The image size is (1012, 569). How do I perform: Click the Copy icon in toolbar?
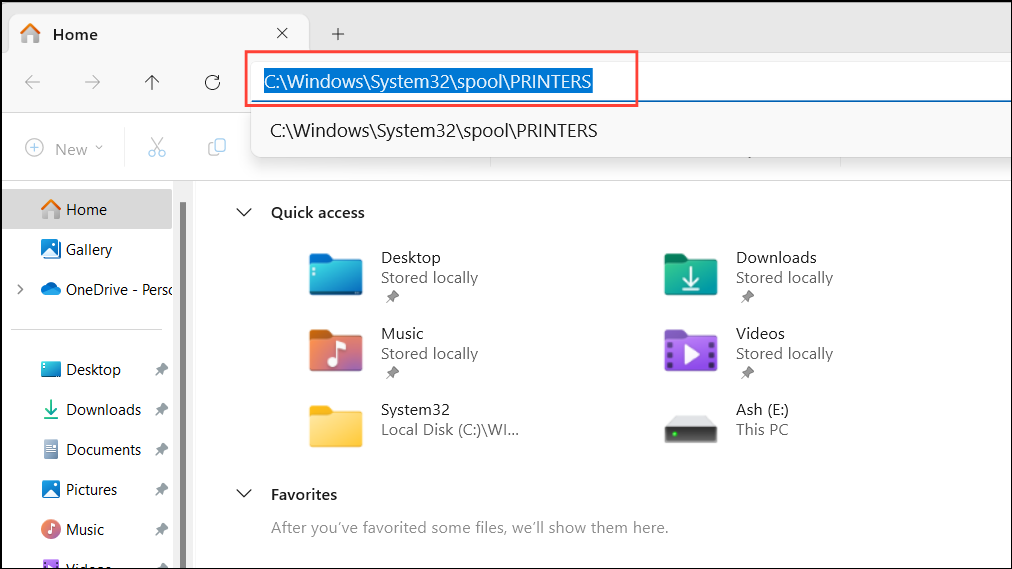click(216, 148)
